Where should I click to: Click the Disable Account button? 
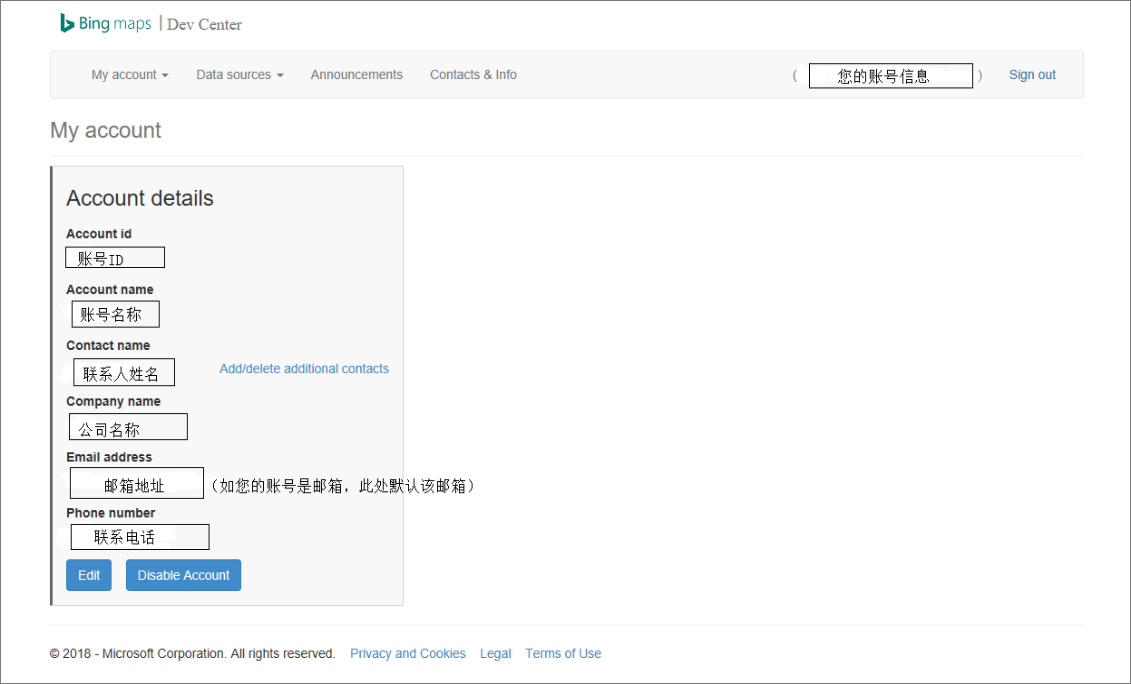[183, 575]
